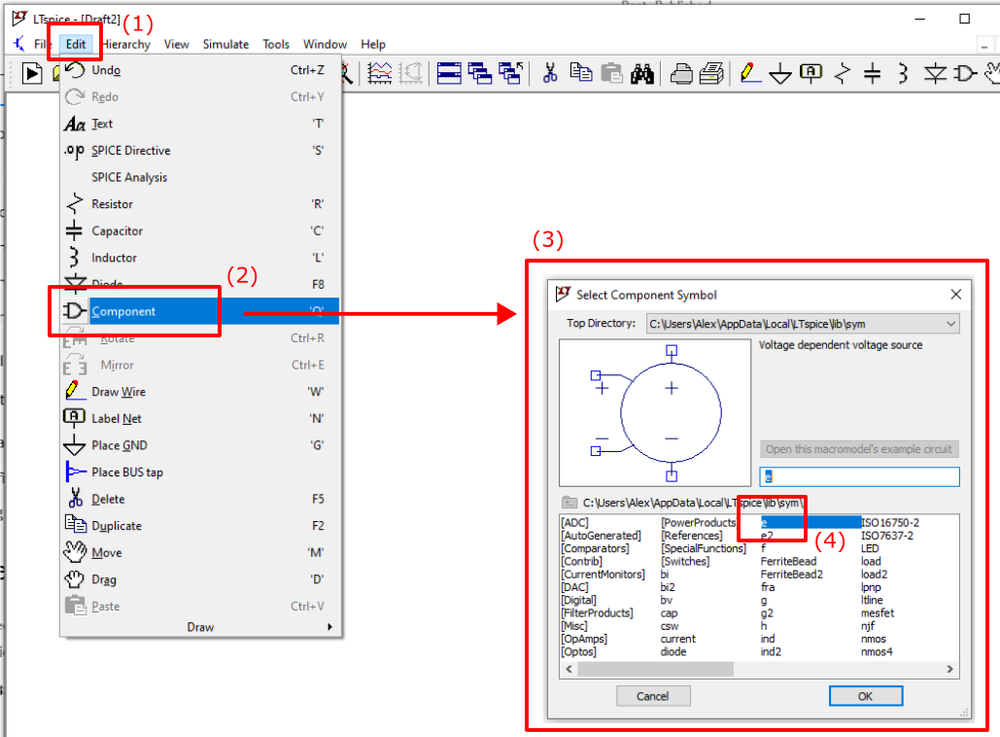Click the symbol list scrollbar left arrow
The height and width of the screenshot is (737, 1000).
point(569,669)
